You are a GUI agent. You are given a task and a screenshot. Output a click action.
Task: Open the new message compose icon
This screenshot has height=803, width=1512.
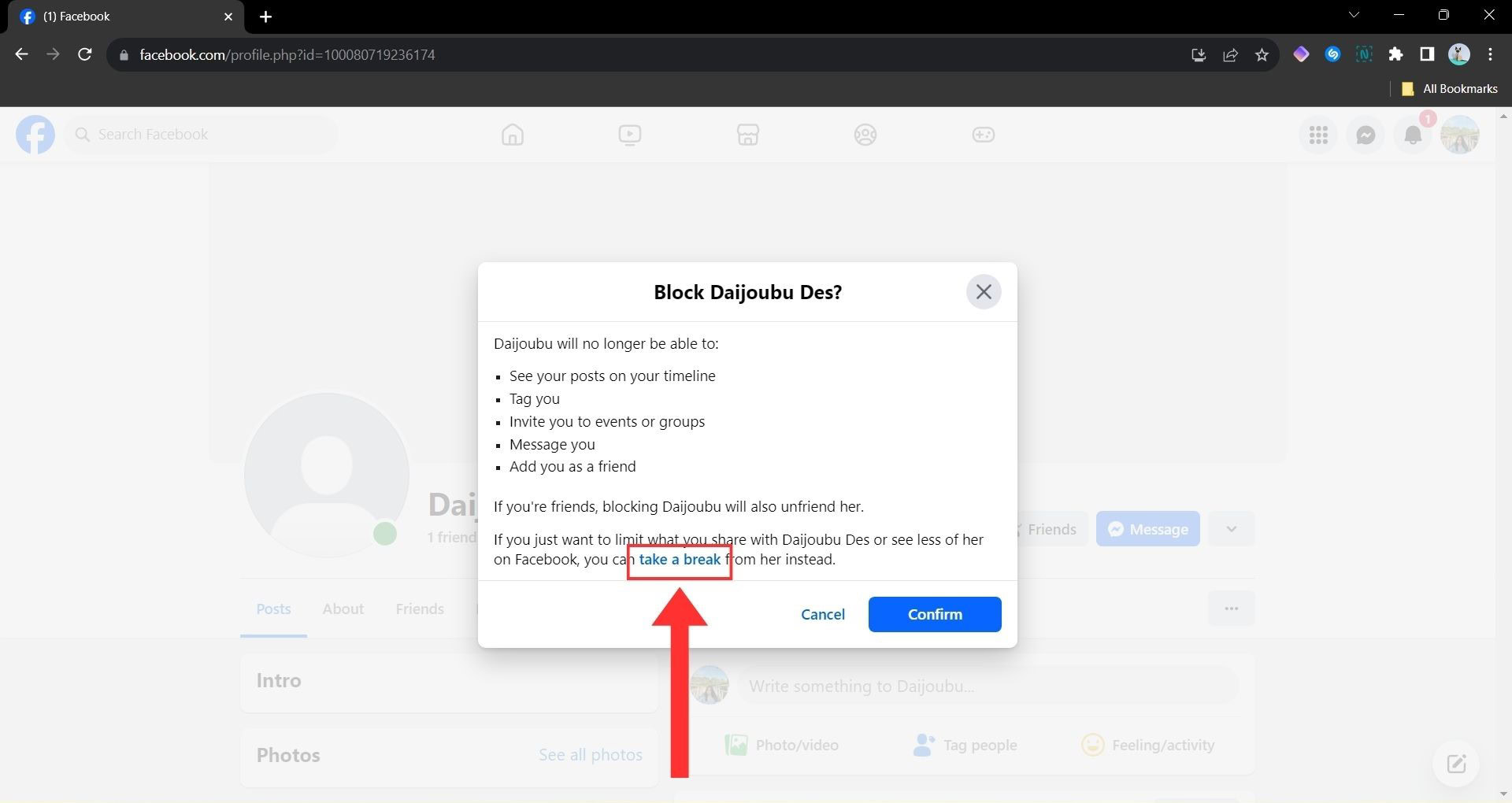pos(1456,764)
